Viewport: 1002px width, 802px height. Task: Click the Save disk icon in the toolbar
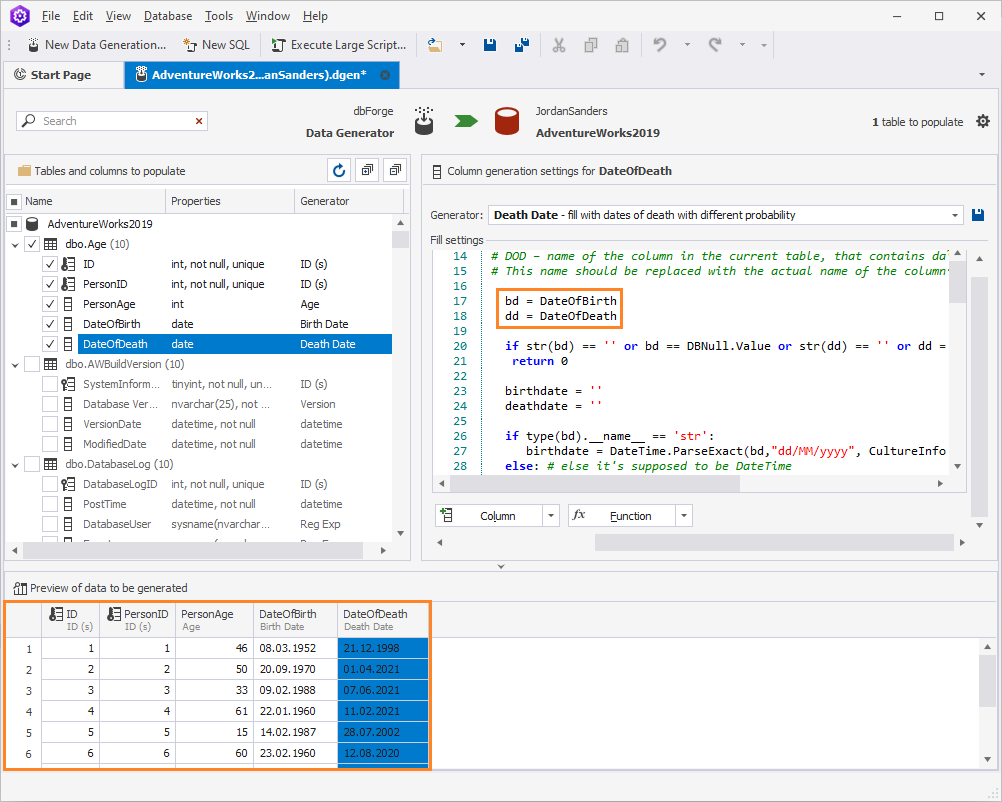click(x=489, y=45)
